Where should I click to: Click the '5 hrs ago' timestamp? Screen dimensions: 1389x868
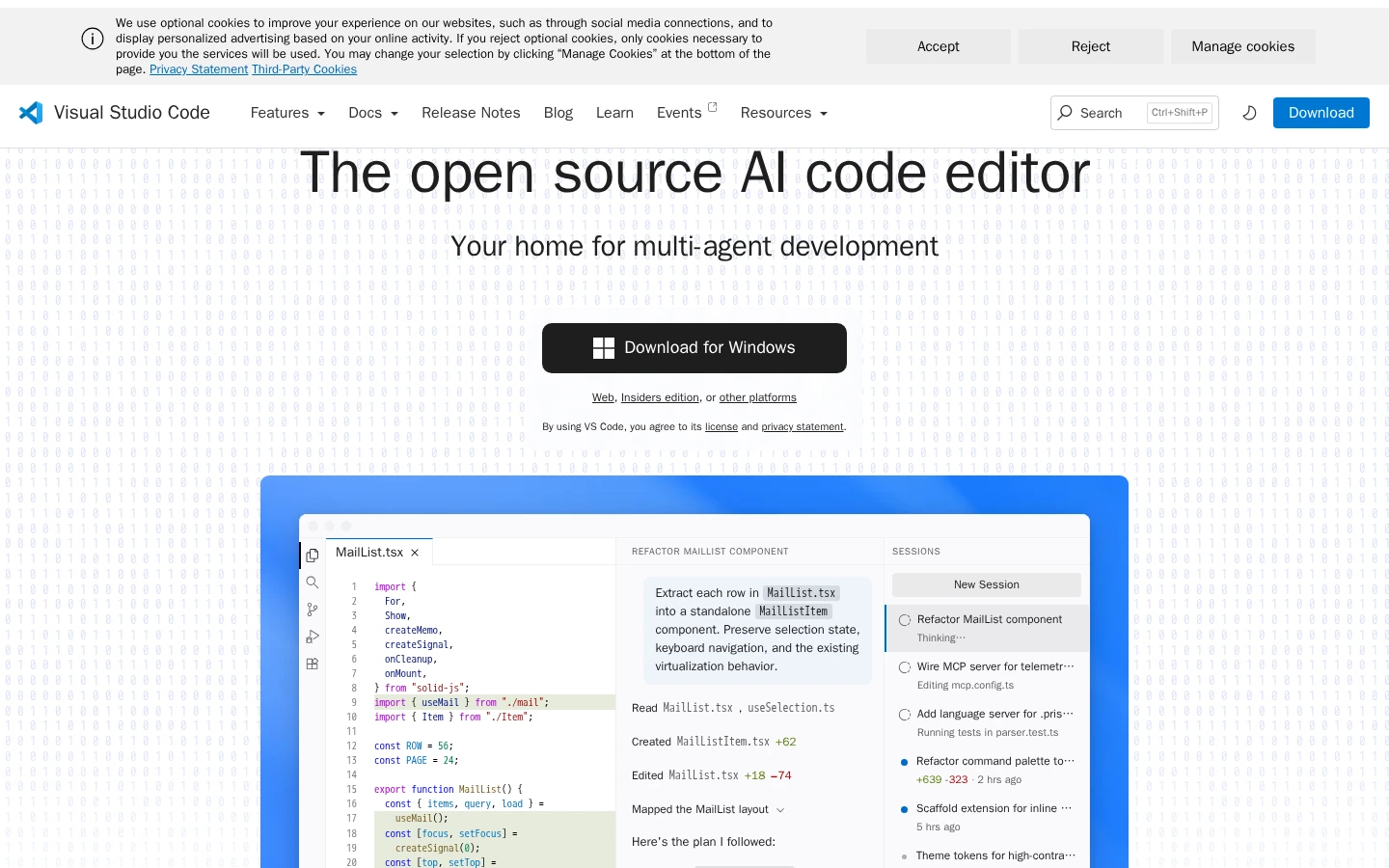tap(939, 827)
